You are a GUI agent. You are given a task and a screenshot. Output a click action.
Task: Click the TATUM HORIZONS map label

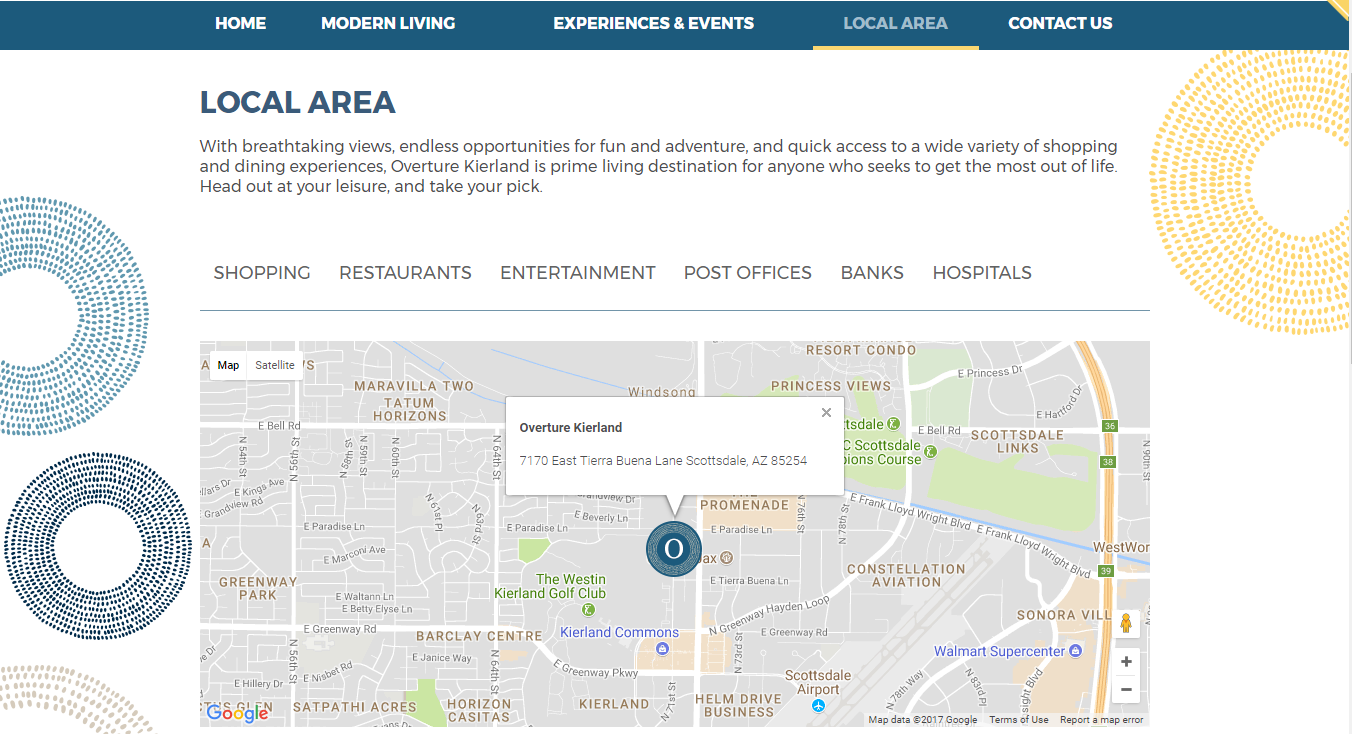click(410, 409)
